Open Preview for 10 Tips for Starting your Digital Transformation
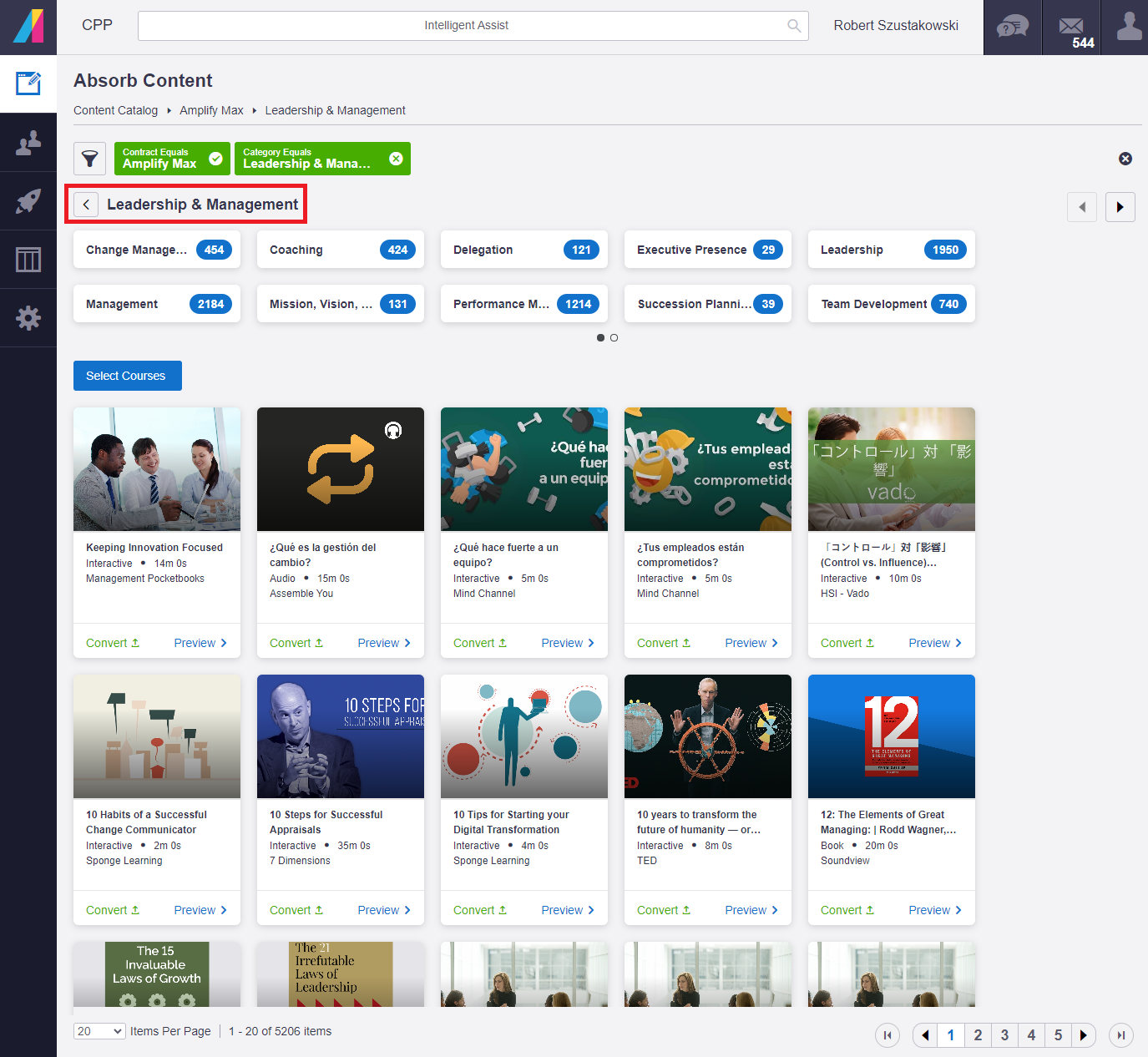Screen dimensions: 1148x1057 (x=568, y=910)
